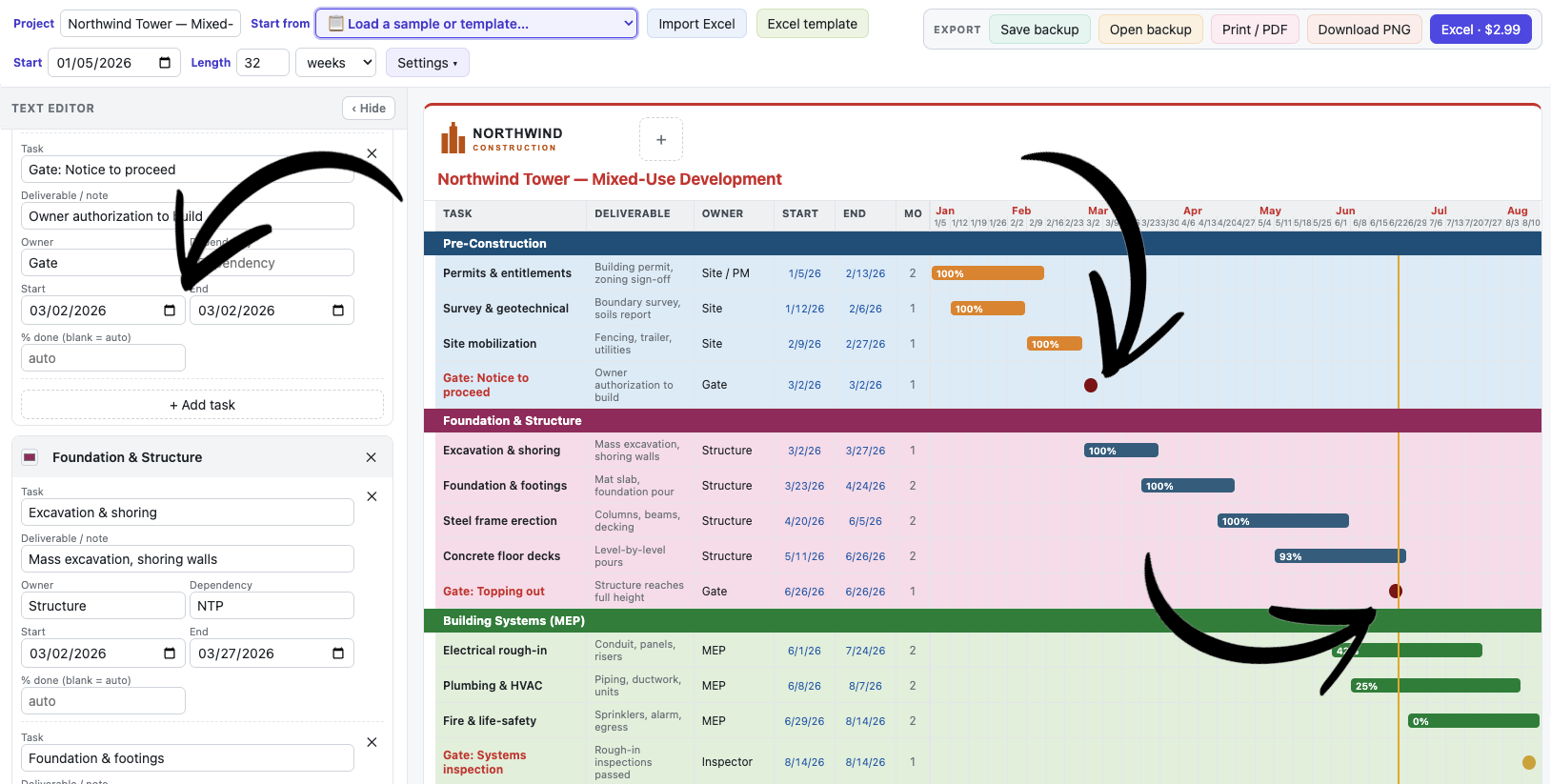This screenshot has height=784, width=1551.
Task: Click the Pre-Construction section header
Action: [x=982, y=244]
